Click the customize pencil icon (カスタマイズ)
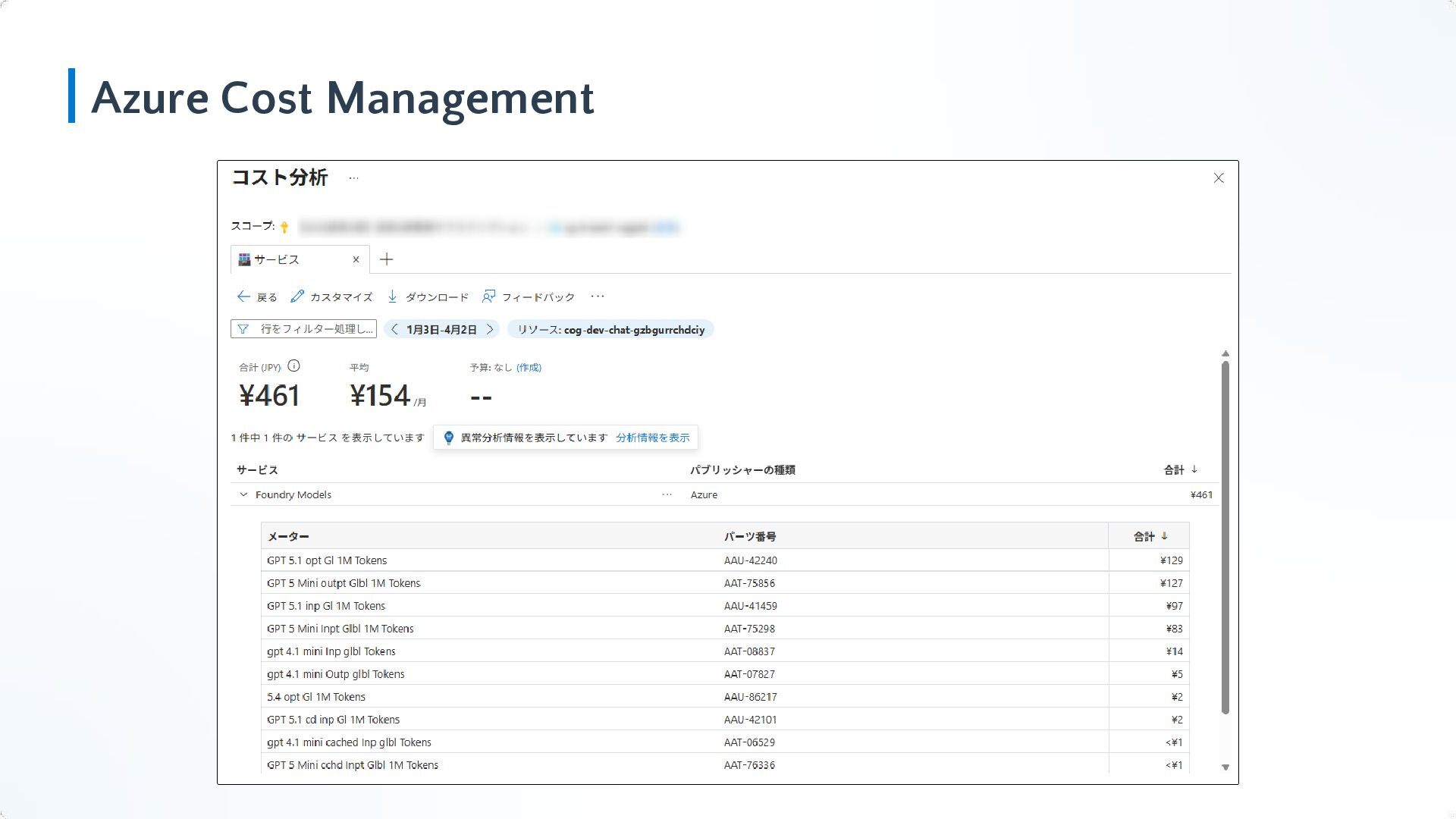This screenshot has height=819, width=1456. point(297,297)
